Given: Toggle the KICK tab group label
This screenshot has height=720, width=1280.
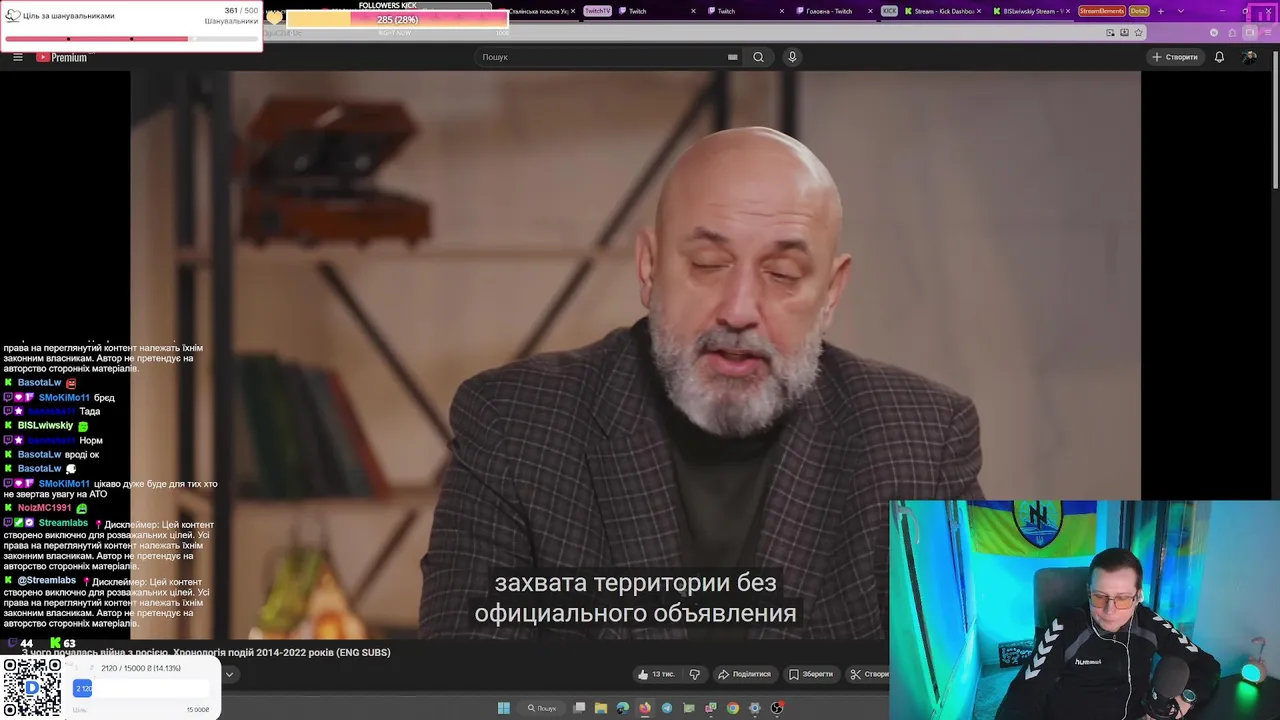Looking at the screenshot, I should (889, 11).
